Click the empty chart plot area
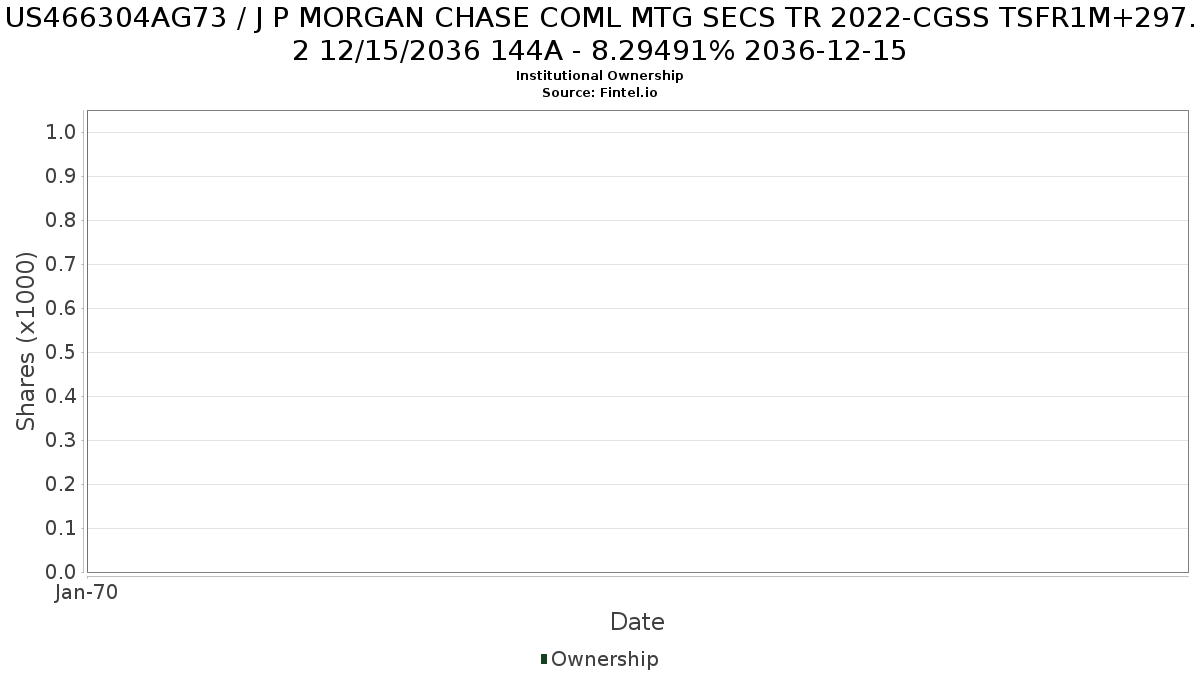Screen dimensions: 1200x675 [x=637, y=341]
